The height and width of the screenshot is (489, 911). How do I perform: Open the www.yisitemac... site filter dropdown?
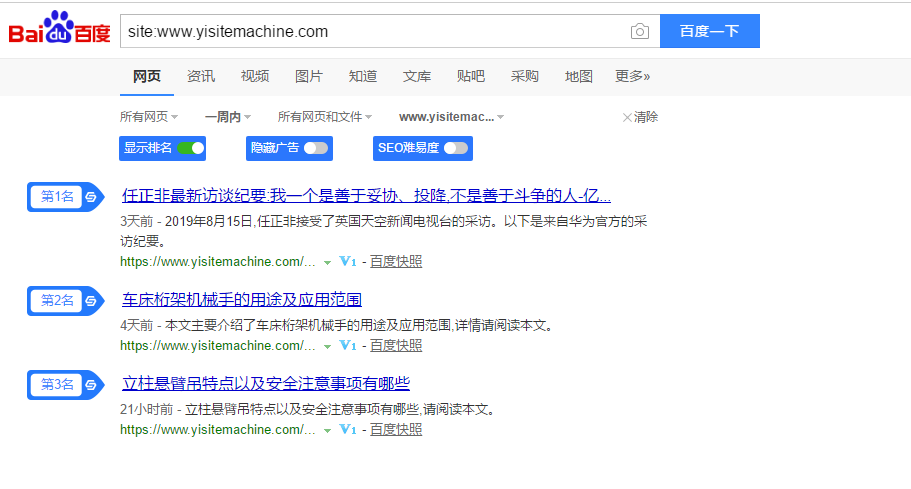[451, 117]
